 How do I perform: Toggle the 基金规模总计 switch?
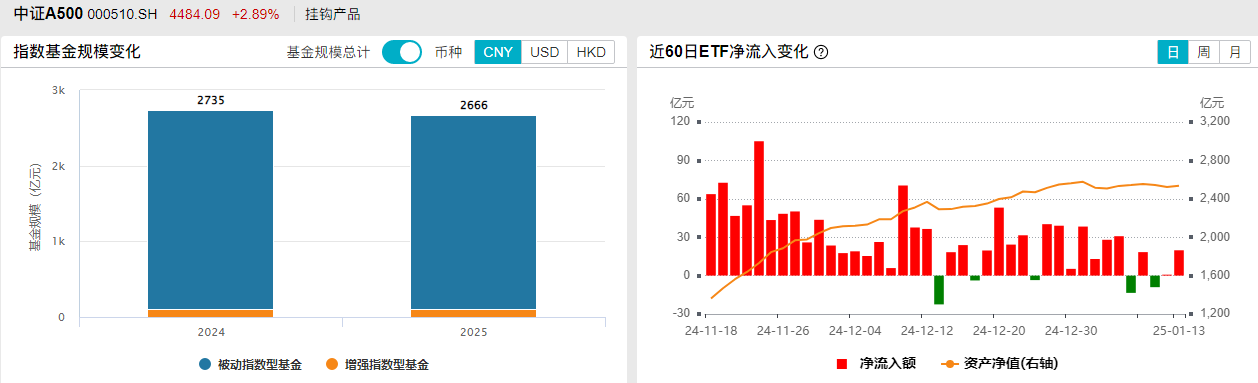(x=402, y=52)
